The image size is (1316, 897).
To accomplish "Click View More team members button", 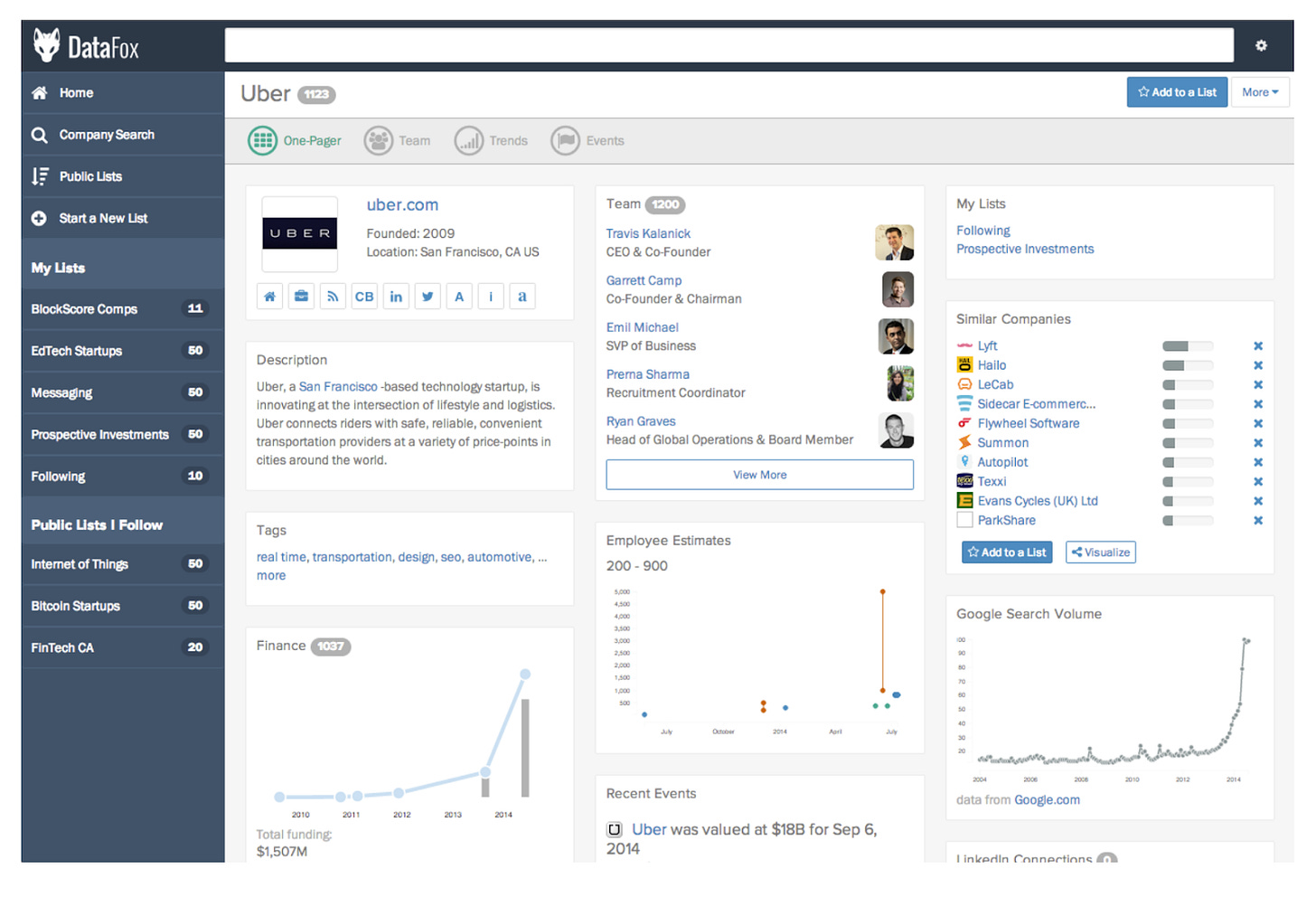I will click(759, 475).
